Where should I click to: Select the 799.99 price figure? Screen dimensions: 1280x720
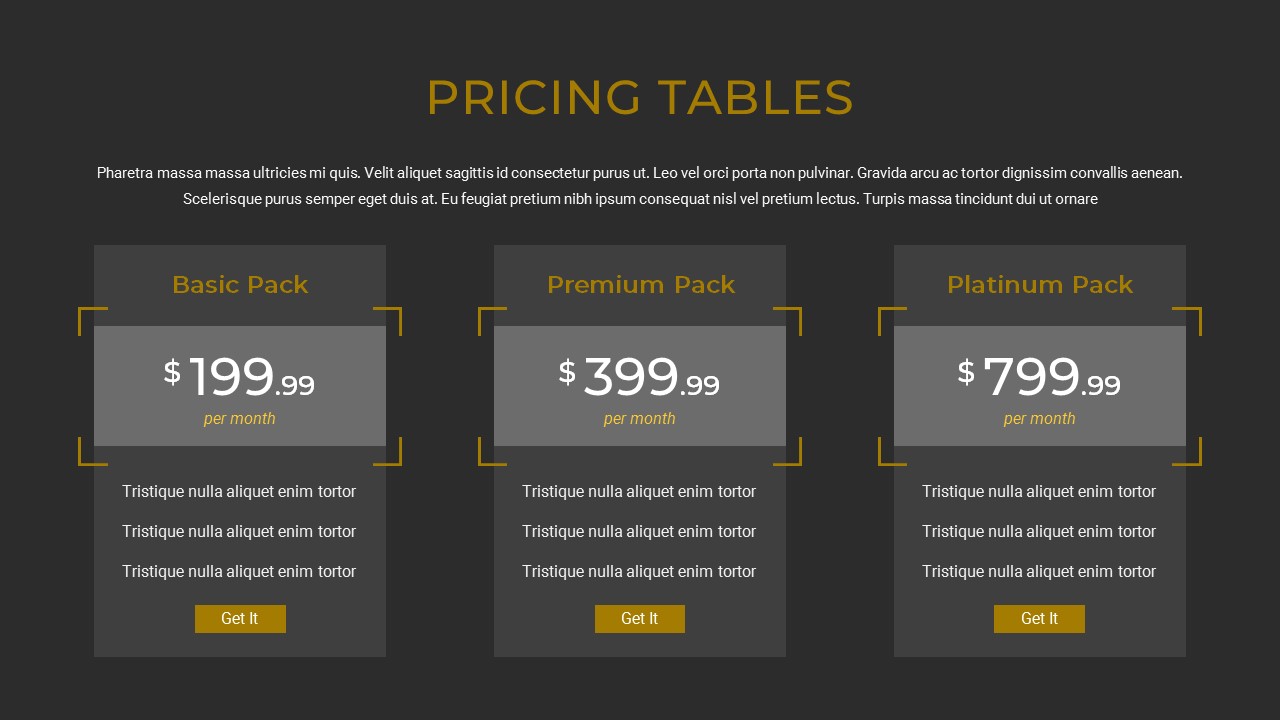(1051, 378)
